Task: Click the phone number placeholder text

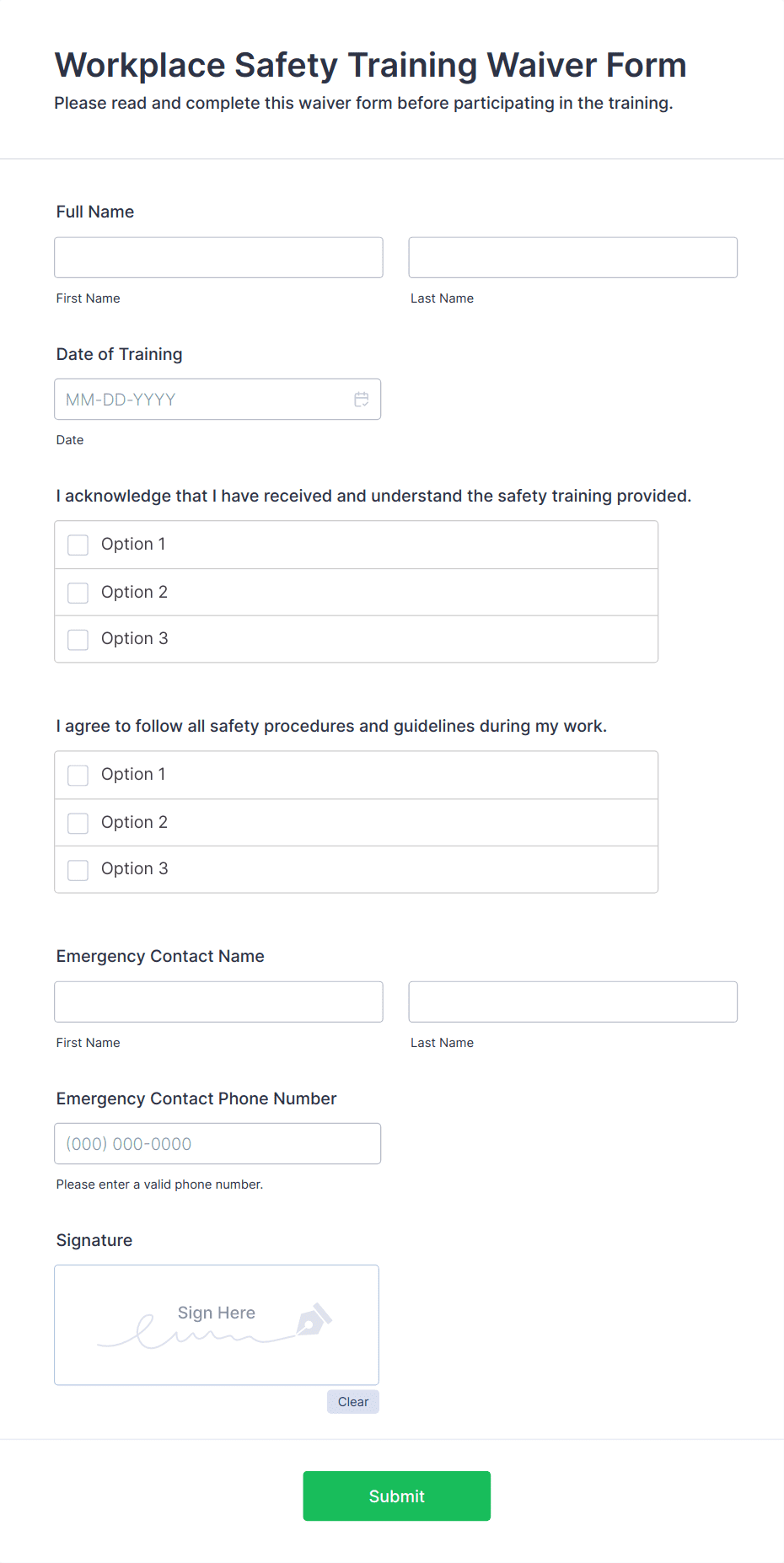Action: (128, 1143)
